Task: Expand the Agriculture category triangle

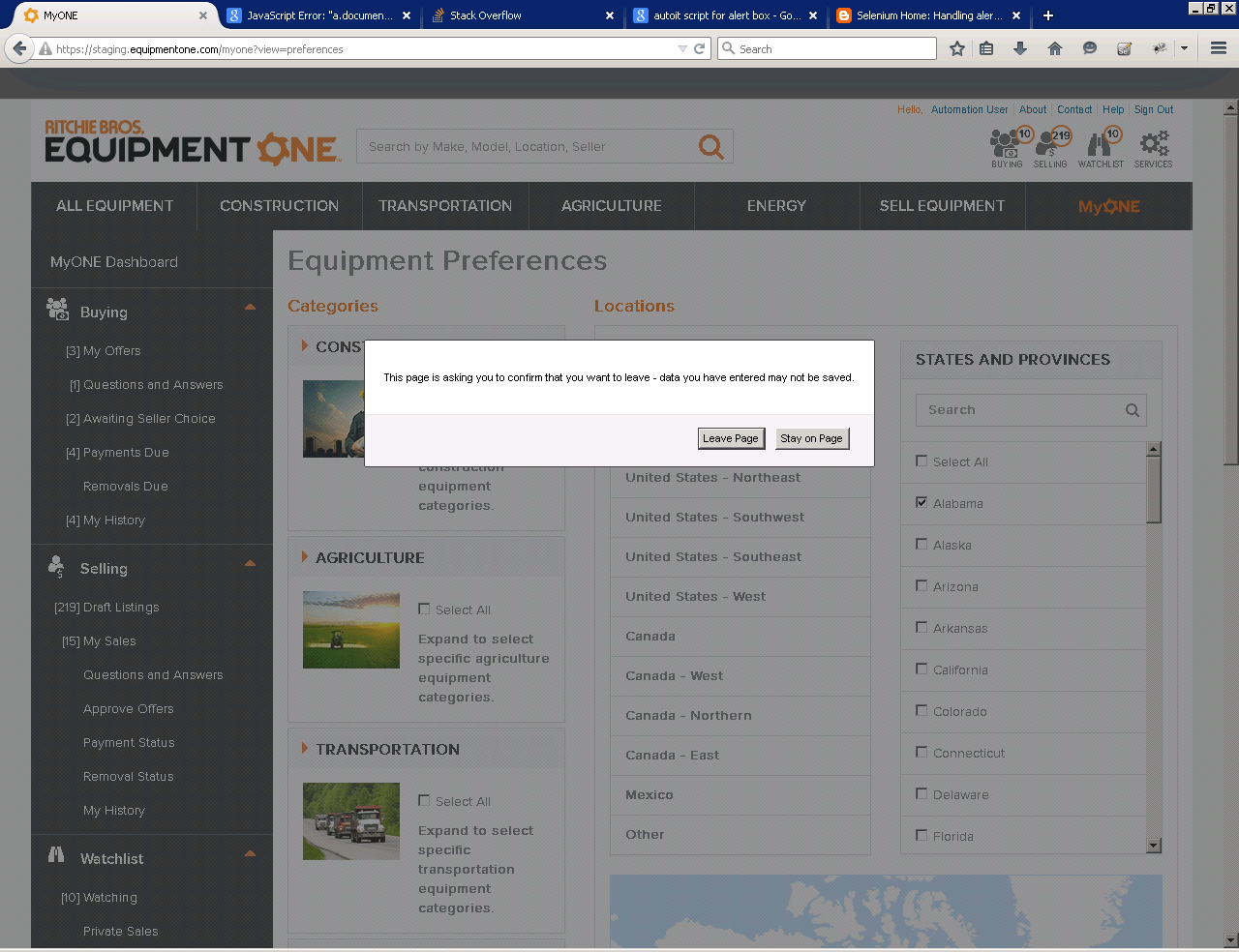Action: [305, 557]
